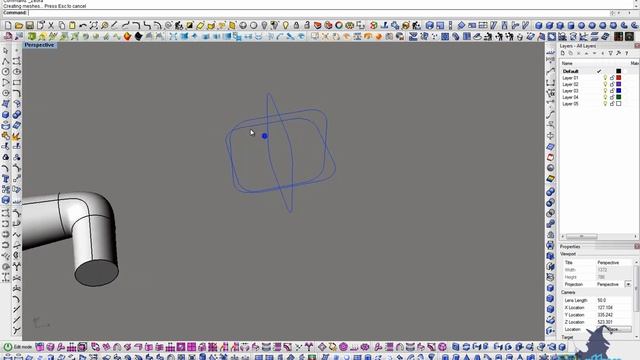Toggle Layer 02 visibility light bulb
Screen dimensions: 640x360
(x=605, y=84)
